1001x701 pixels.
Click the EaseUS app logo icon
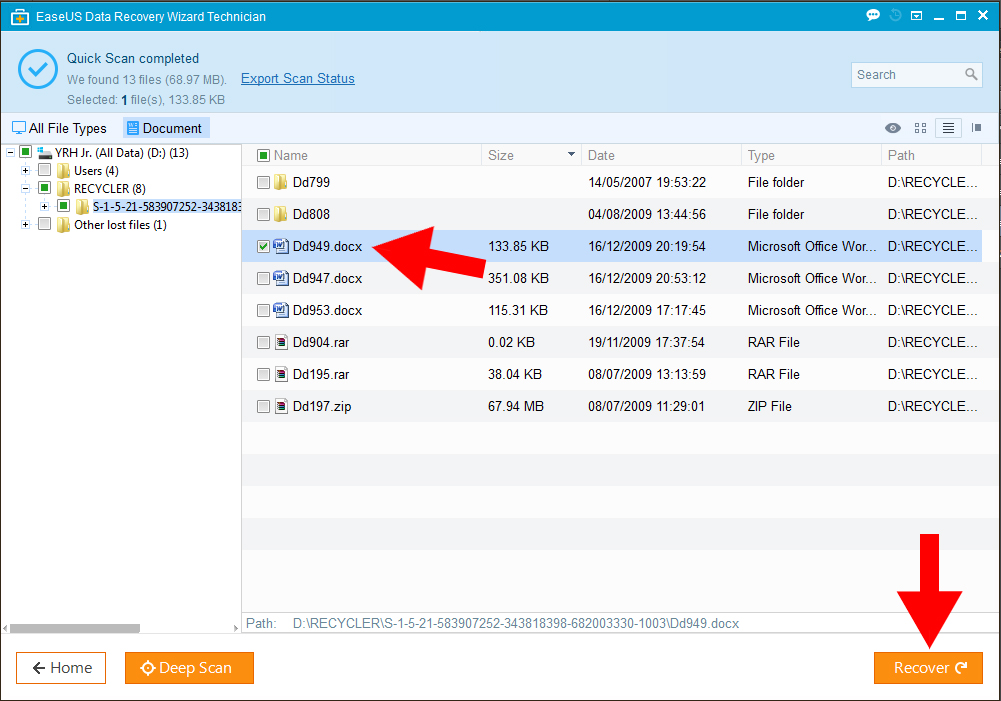20,17
